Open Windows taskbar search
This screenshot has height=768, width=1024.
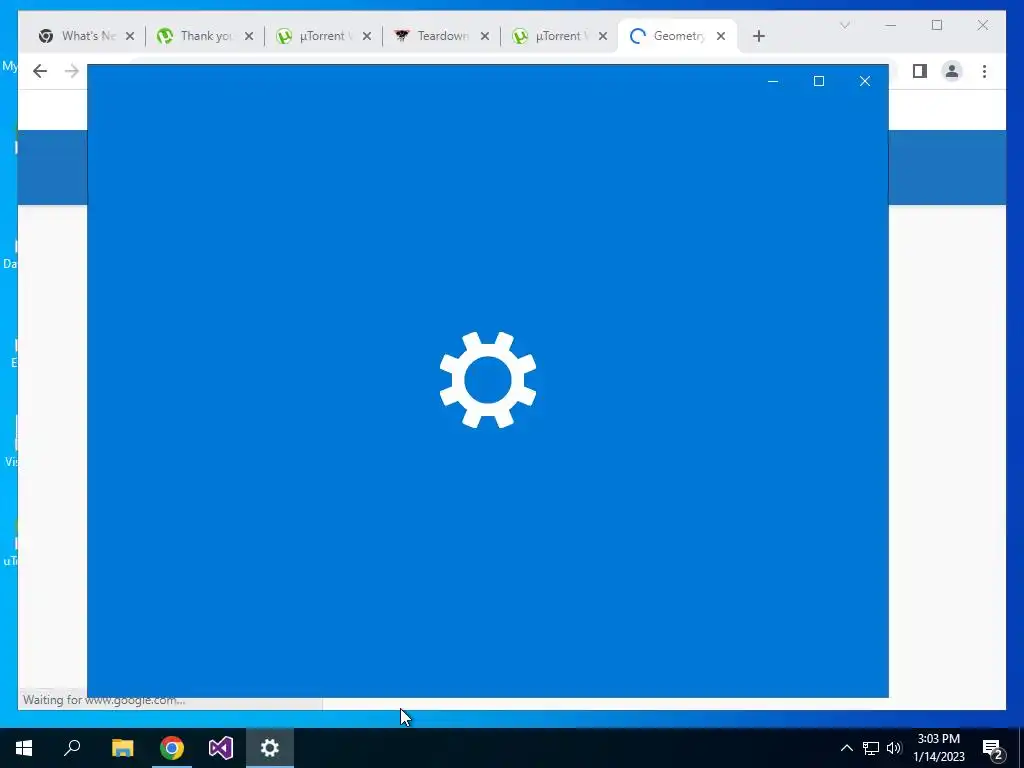(72, 748)
